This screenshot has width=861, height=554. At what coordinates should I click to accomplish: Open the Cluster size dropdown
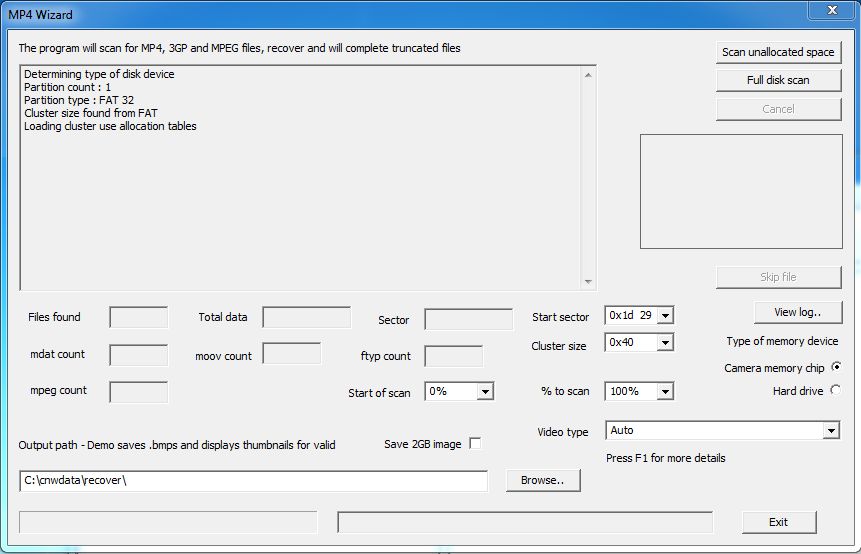click(x=665, y=343)
